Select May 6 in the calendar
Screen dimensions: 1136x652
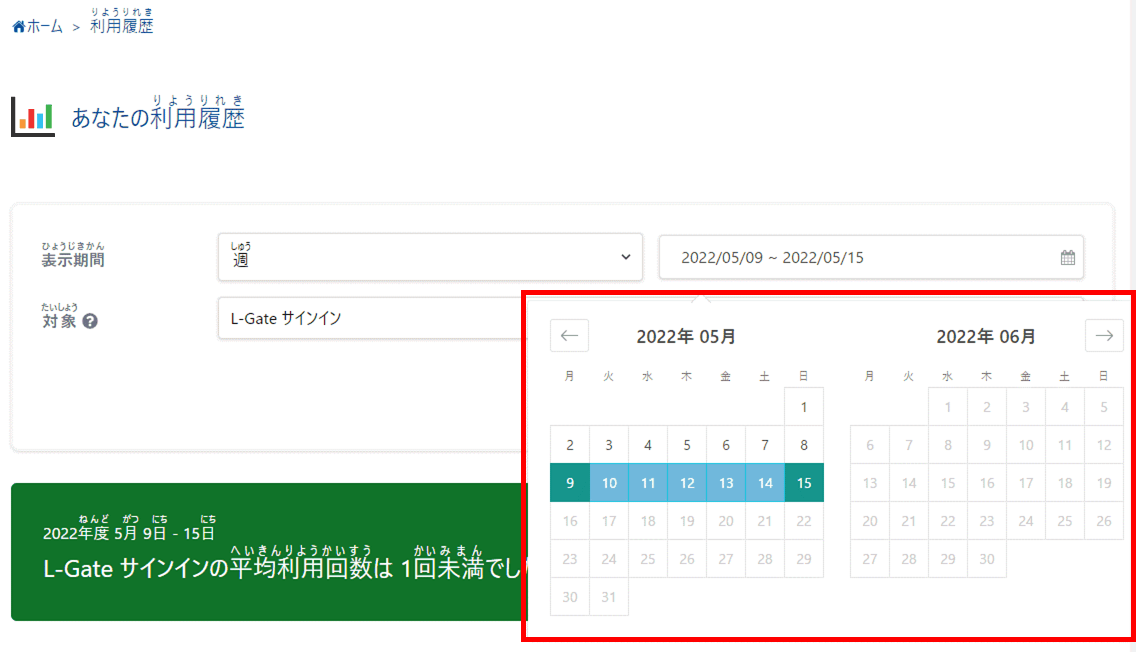[726, 445]
